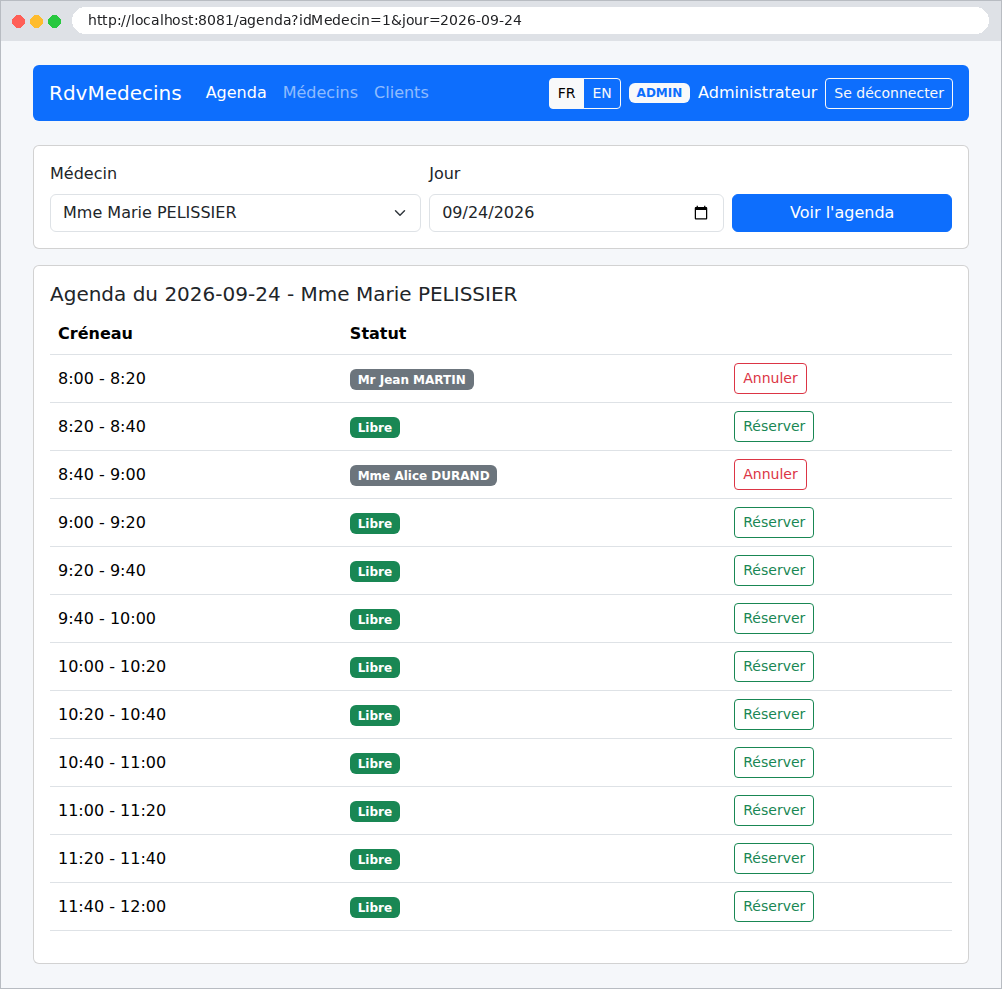Book the 9:20 - 9:40 slot
This screenshot has height=989, width=1002.
tap(774, 570)
